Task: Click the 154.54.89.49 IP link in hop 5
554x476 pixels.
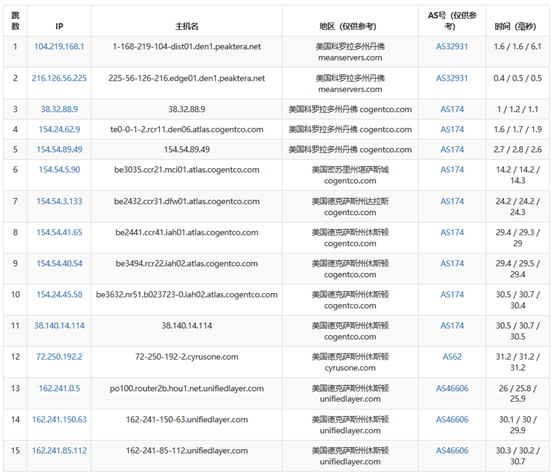Action: coord(59,149)
